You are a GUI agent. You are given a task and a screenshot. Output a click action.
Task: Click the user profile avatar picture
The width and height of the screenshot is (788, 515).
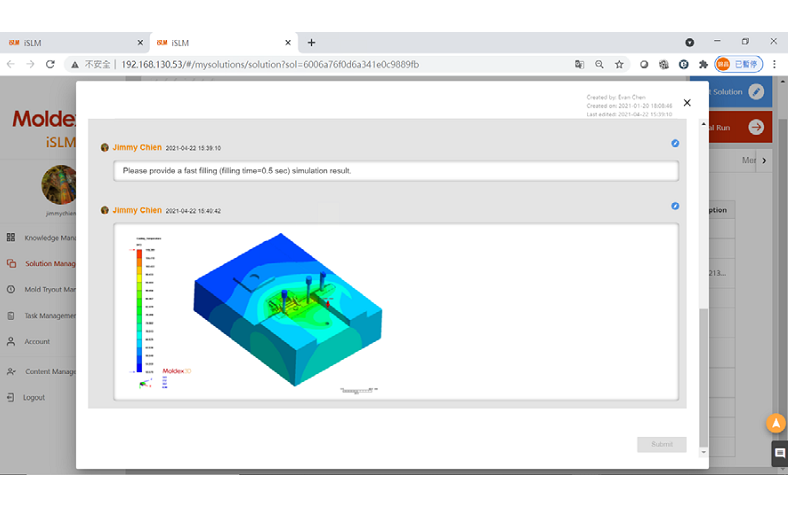tap(59, 185)
